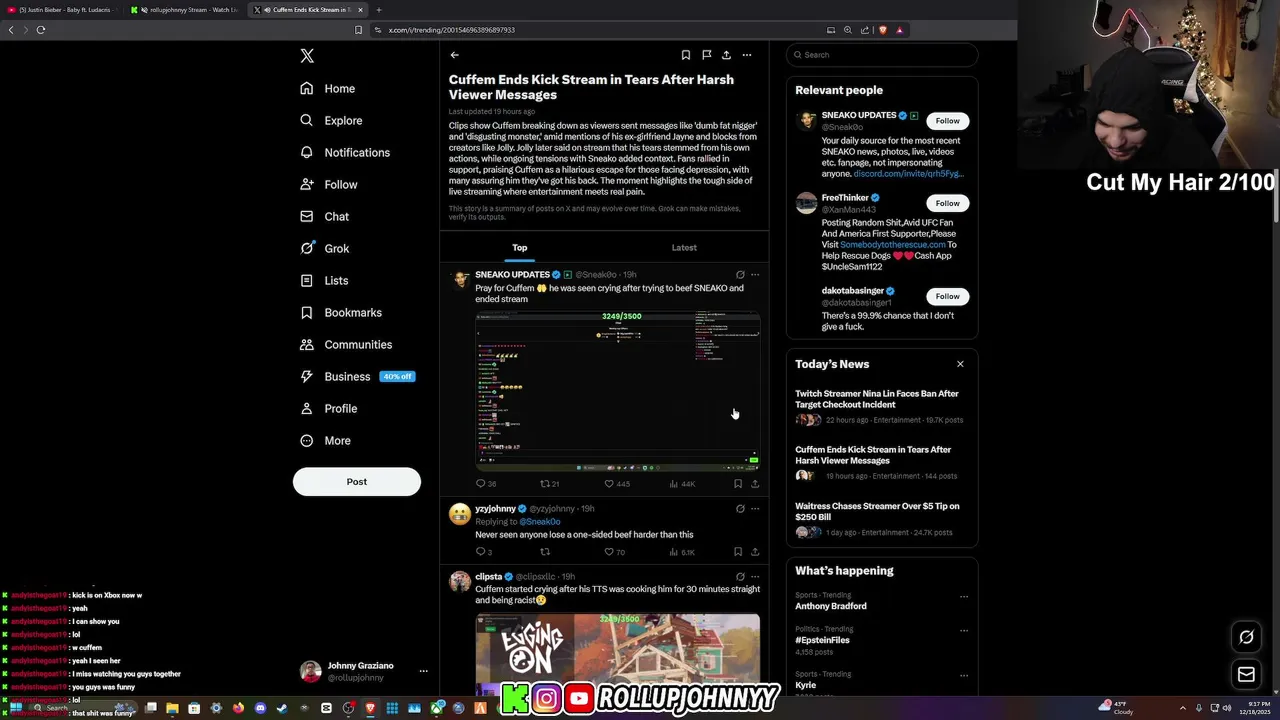Repost the yzyjohnny reply
This screenshot has height=720, width=1280.
(545, 551)
